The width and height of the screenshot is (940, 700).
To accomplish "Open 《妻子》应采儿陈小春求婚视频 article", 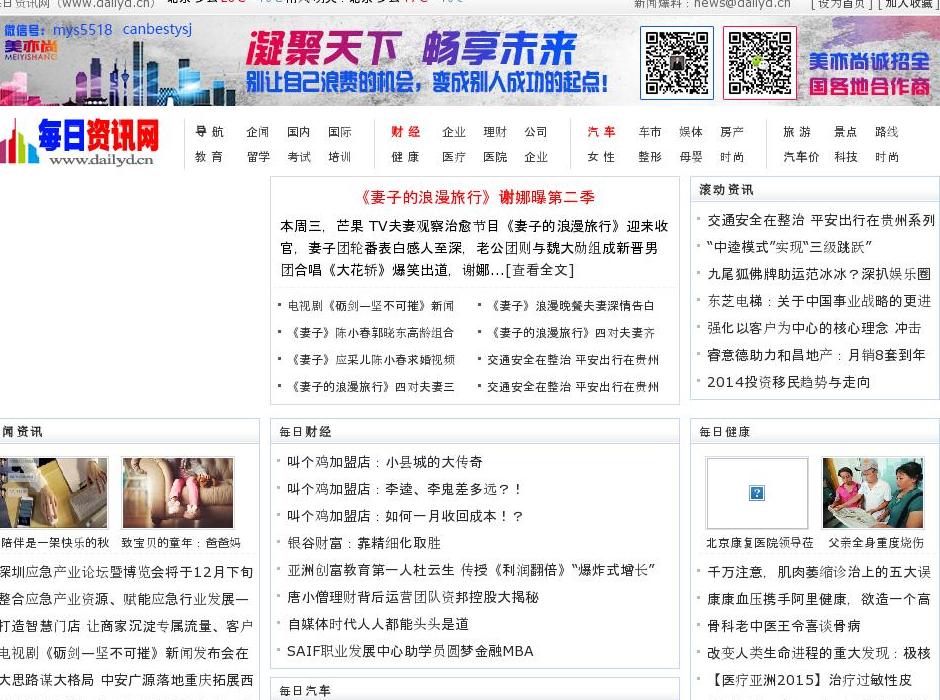I will (372, 360).
